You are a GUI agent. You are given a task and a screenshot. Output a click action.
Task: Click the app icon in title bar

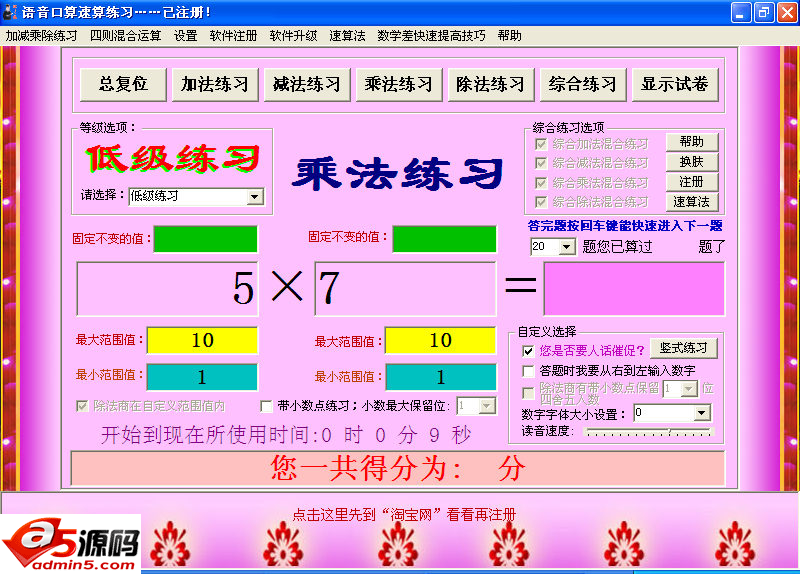9,11
